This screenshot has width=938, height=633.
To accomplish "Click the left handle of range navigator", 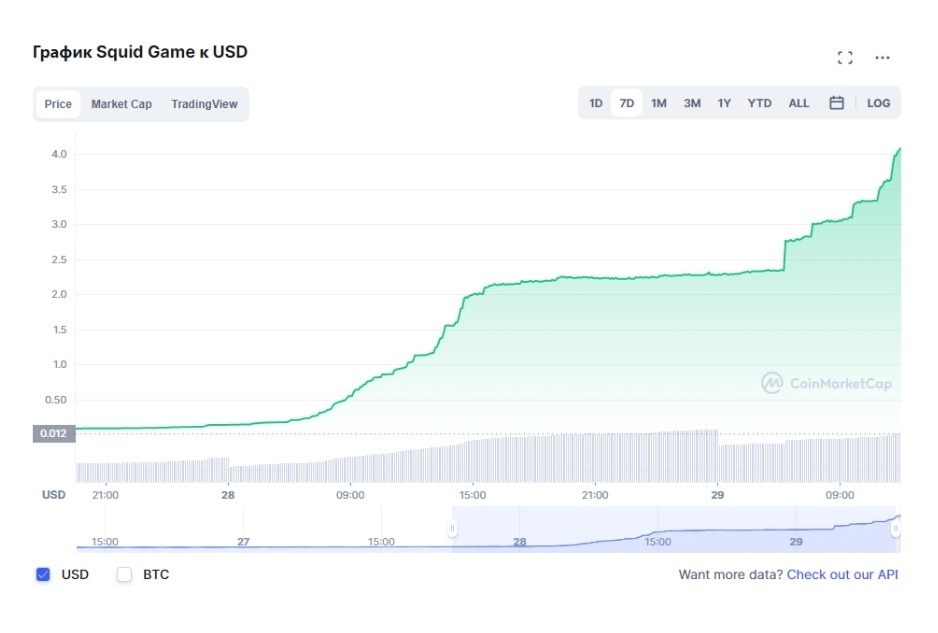I will pos(452,528).
